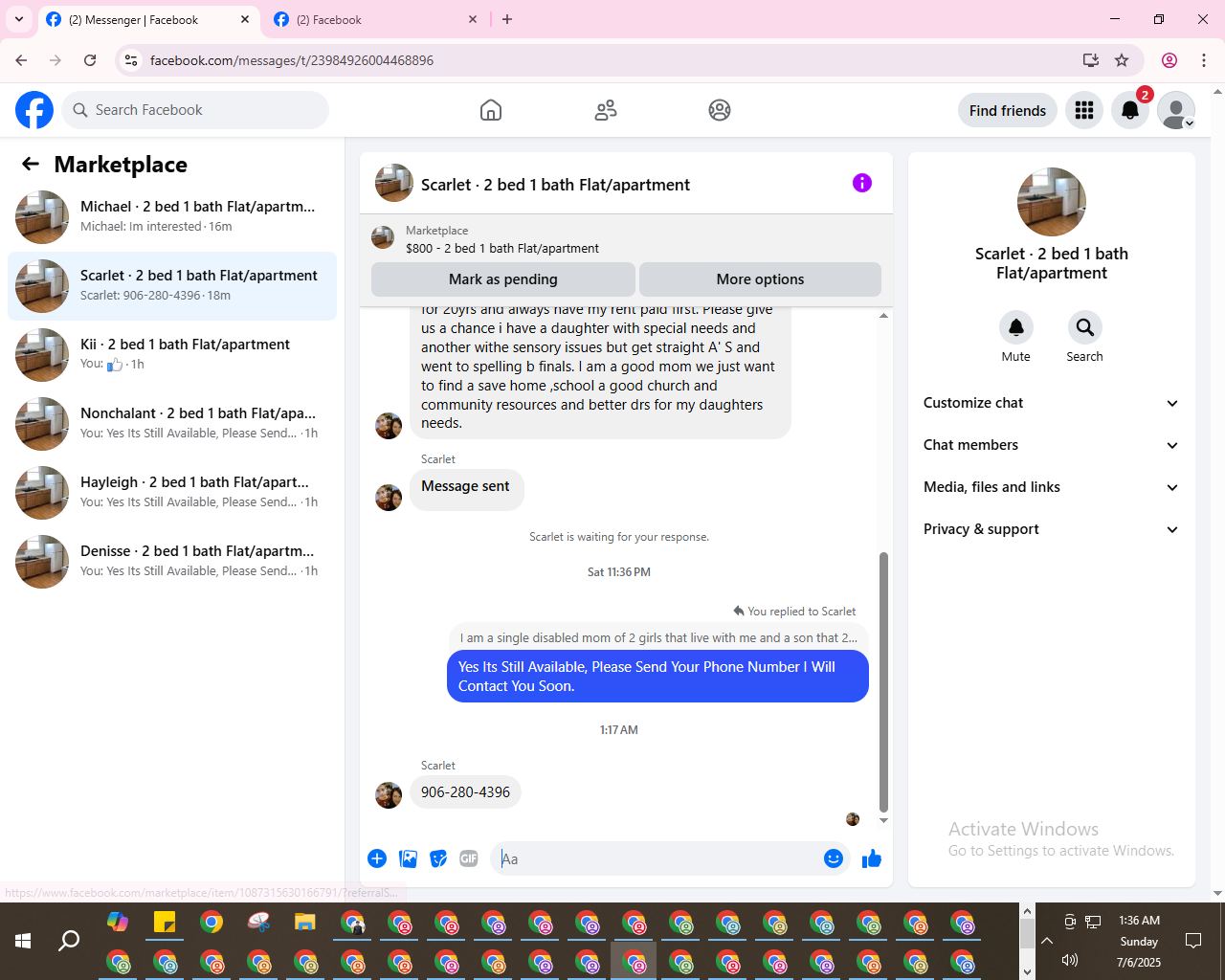
Task: Click the Facebook logo icon
Action: click(x=34, y=110)
